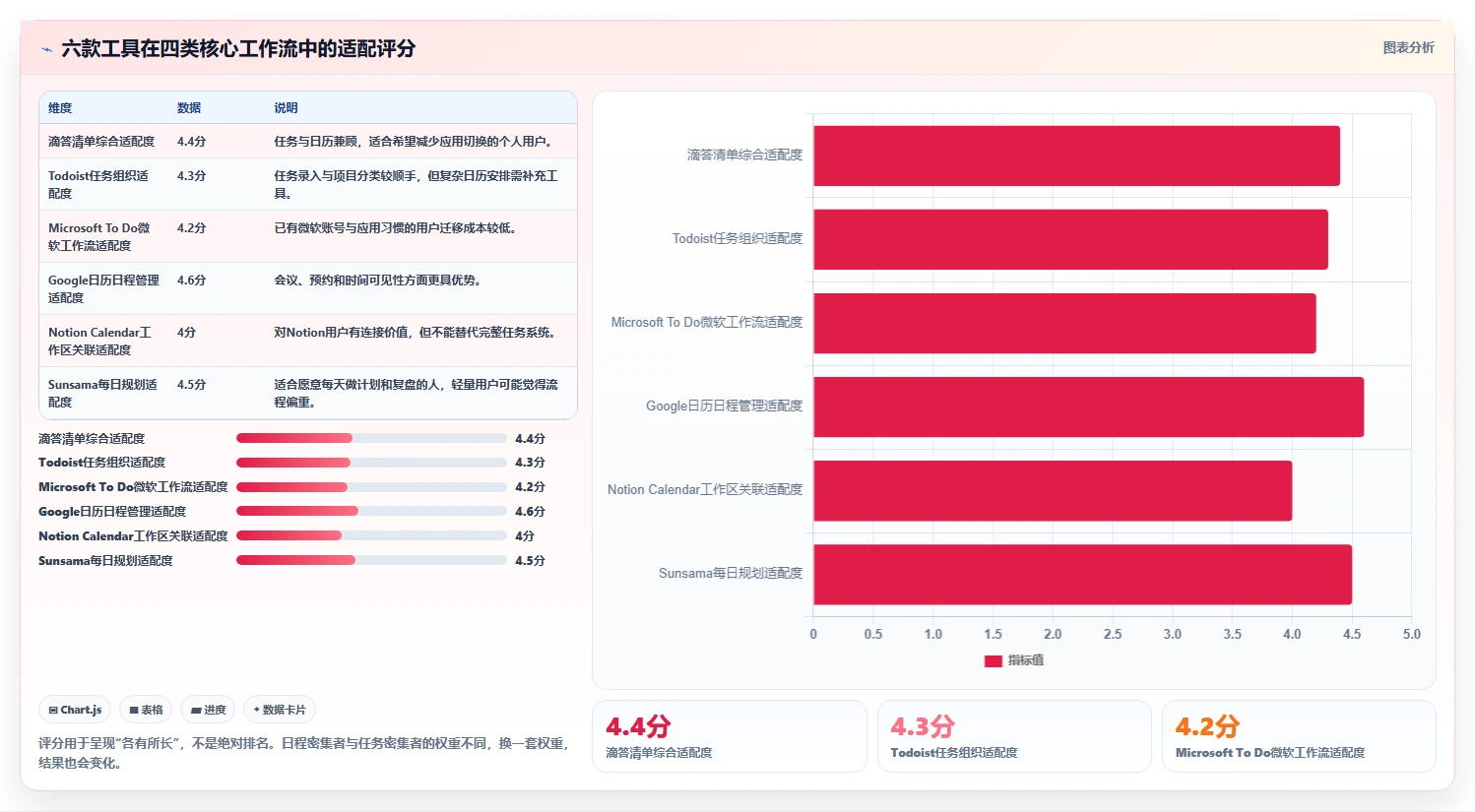Image resolution: width=1475 pixels, height=812 pixels.
Task: Click the Todoist任务组织适配度 progress bar
Action: (x=371, y=463)
